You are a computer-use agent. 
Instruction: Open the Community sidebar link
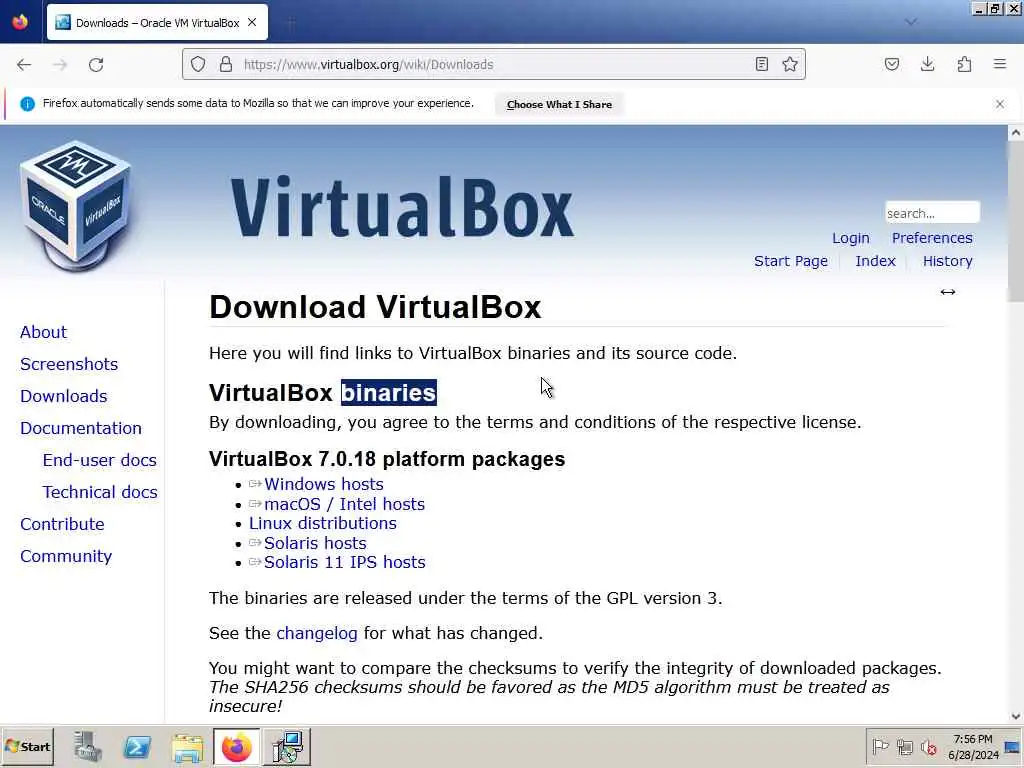[x=66, y=556]
